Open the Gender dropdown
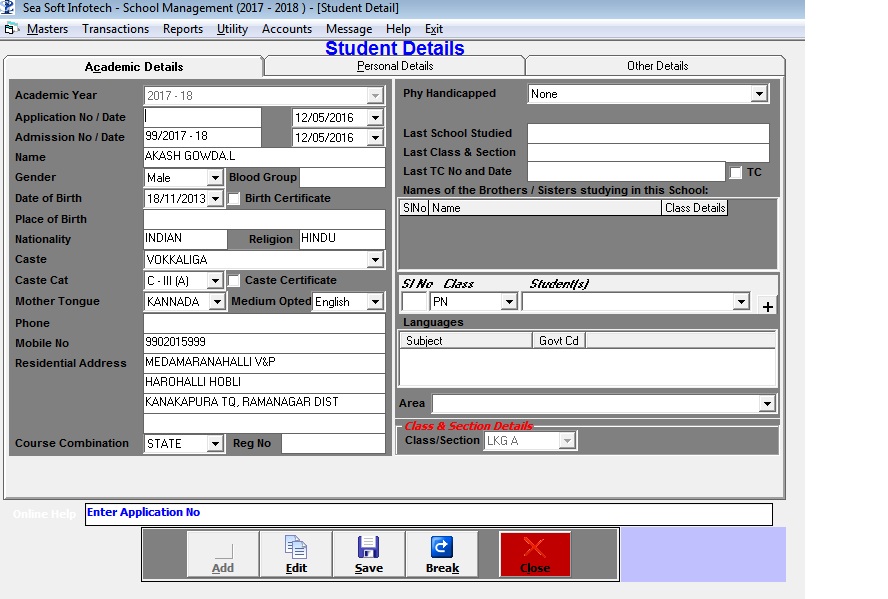 [214, 178]
